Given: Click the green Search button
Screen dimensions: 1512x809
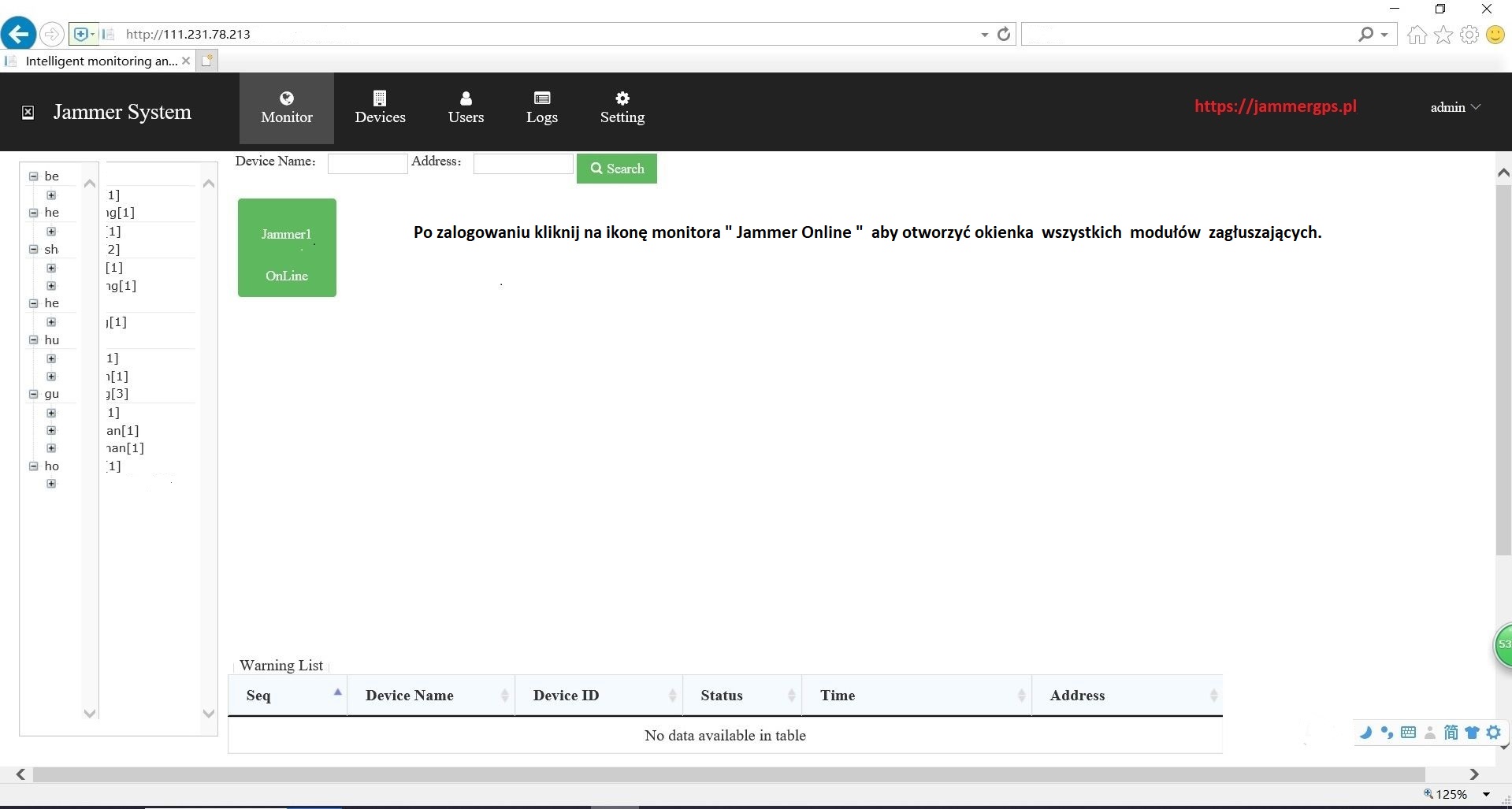Looking at the screenshot, I should (616, 169).
